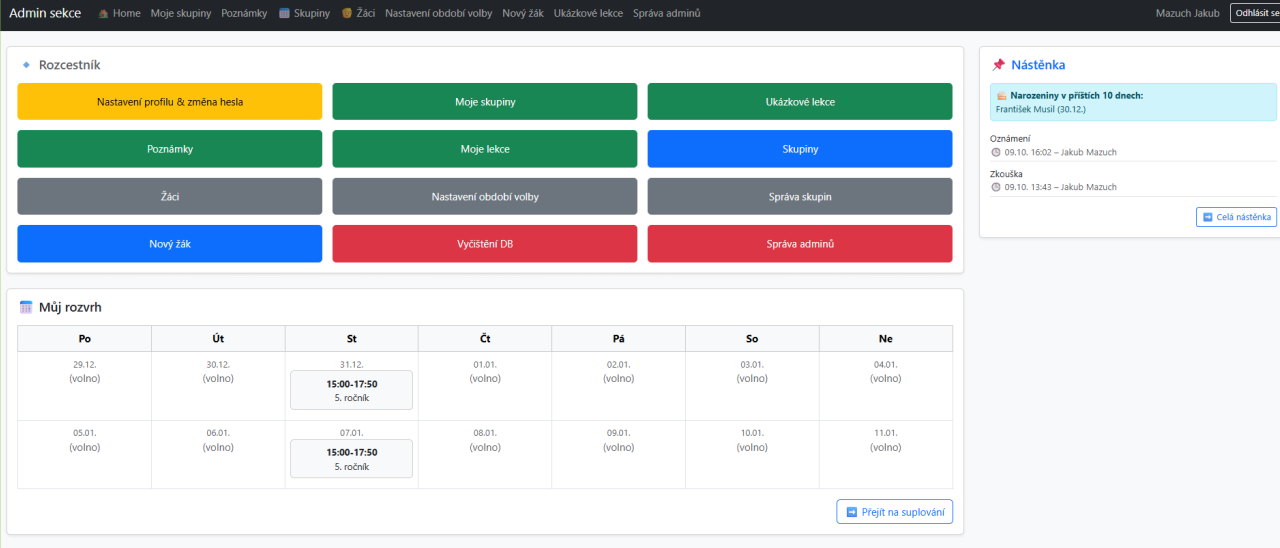The image size is (1280, 548).
Task: Click gray Správa skupin tile
Action: tap(800, 196)
